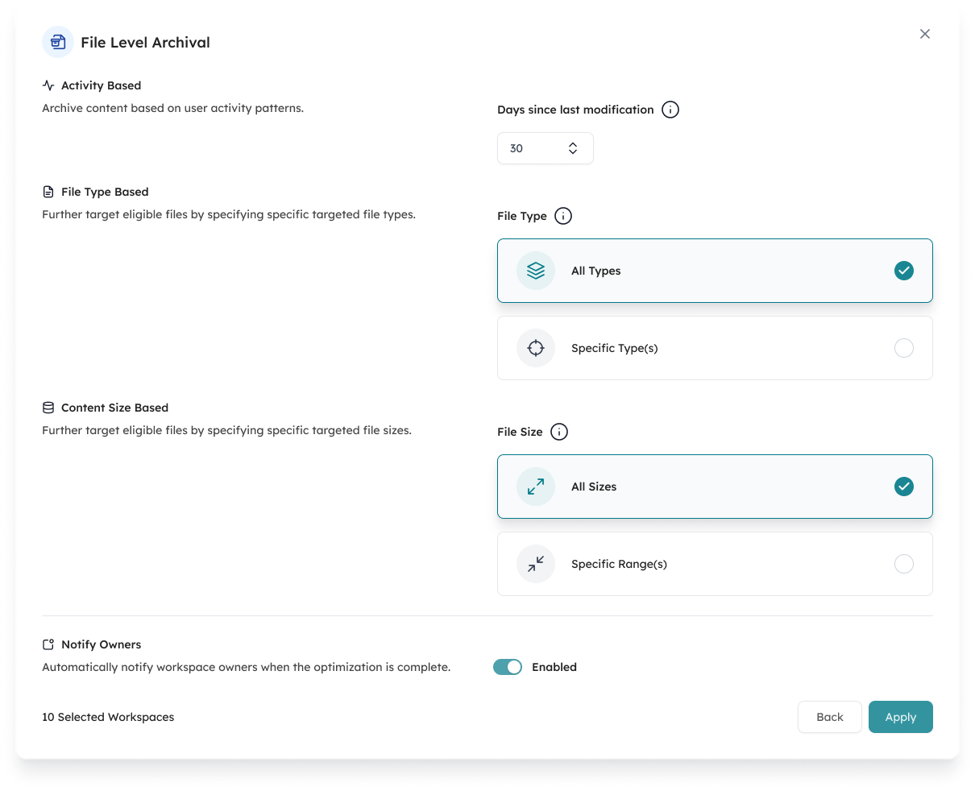Click the File Level Archival header icon
The width and height of the screenshot is (975, 791).
coord(58,42)
